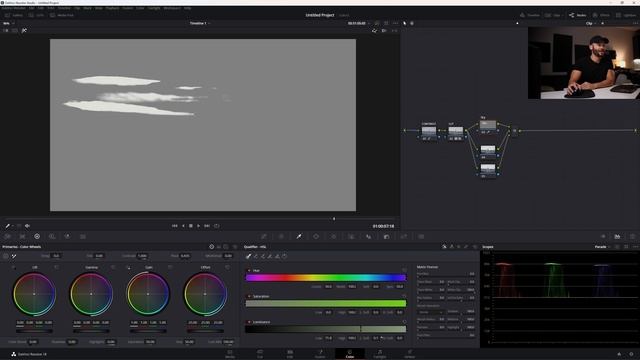The width and height of the screenshot is (640, 360).
Task: Switch to the Fusion page tab
Action: pyautogui.click(x=320, y=354)
